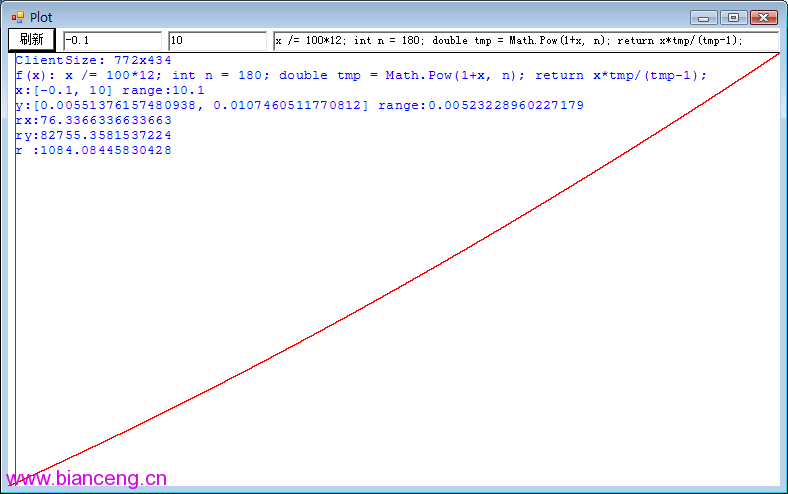This screenshot has width=788, height=494.
Task: Click the 'ClientSize: 772x434' text line
Action: coord(93,60)
